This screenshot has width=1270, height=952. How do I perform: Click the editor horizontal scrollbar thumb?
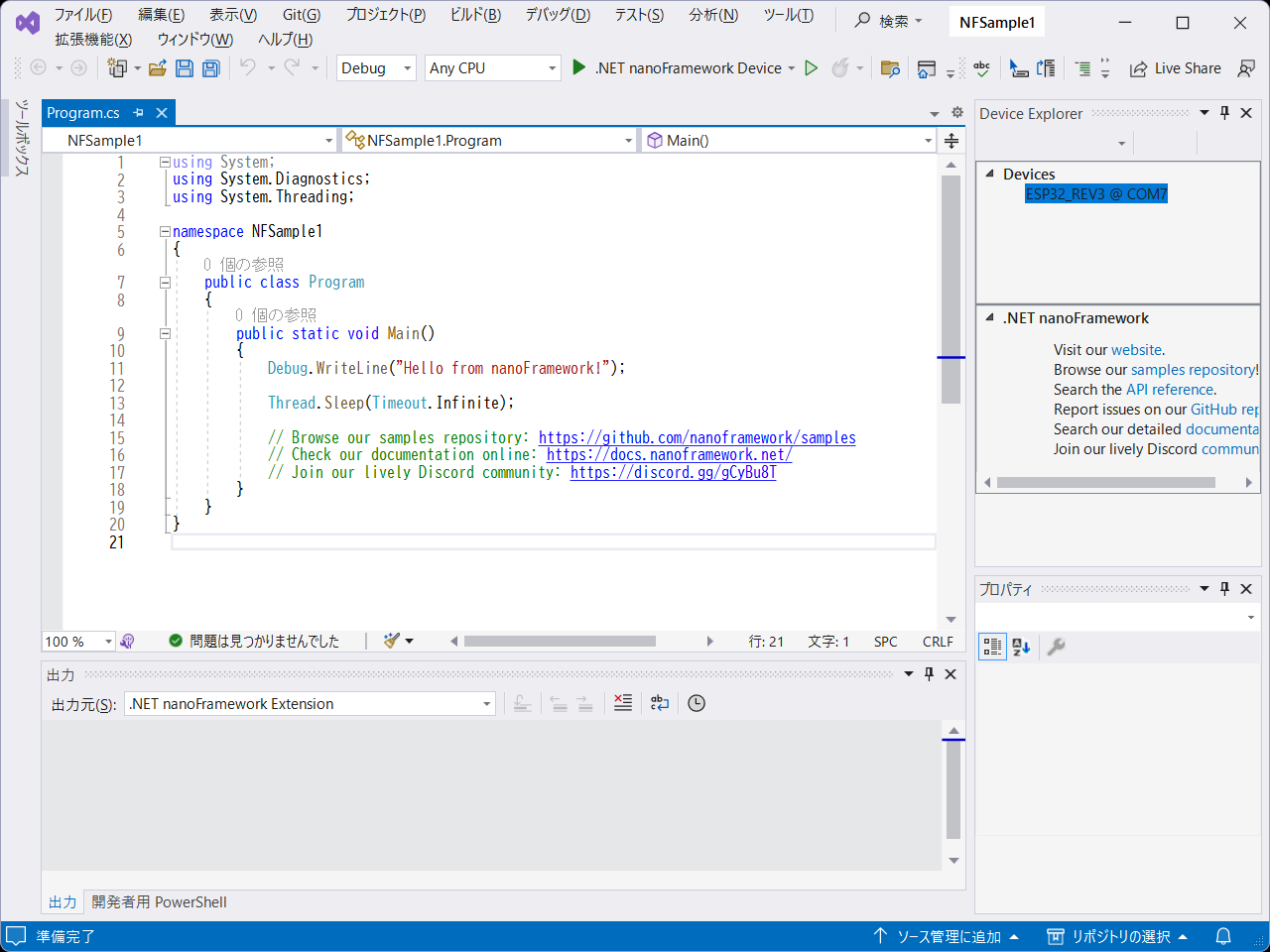pos(560,642)
